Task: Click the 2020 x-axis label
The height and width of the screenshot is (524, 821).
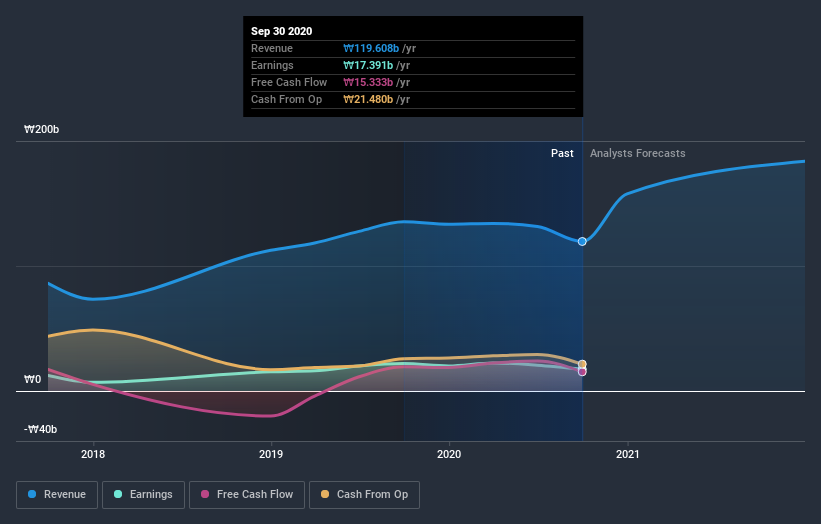Action: [449, 454]
